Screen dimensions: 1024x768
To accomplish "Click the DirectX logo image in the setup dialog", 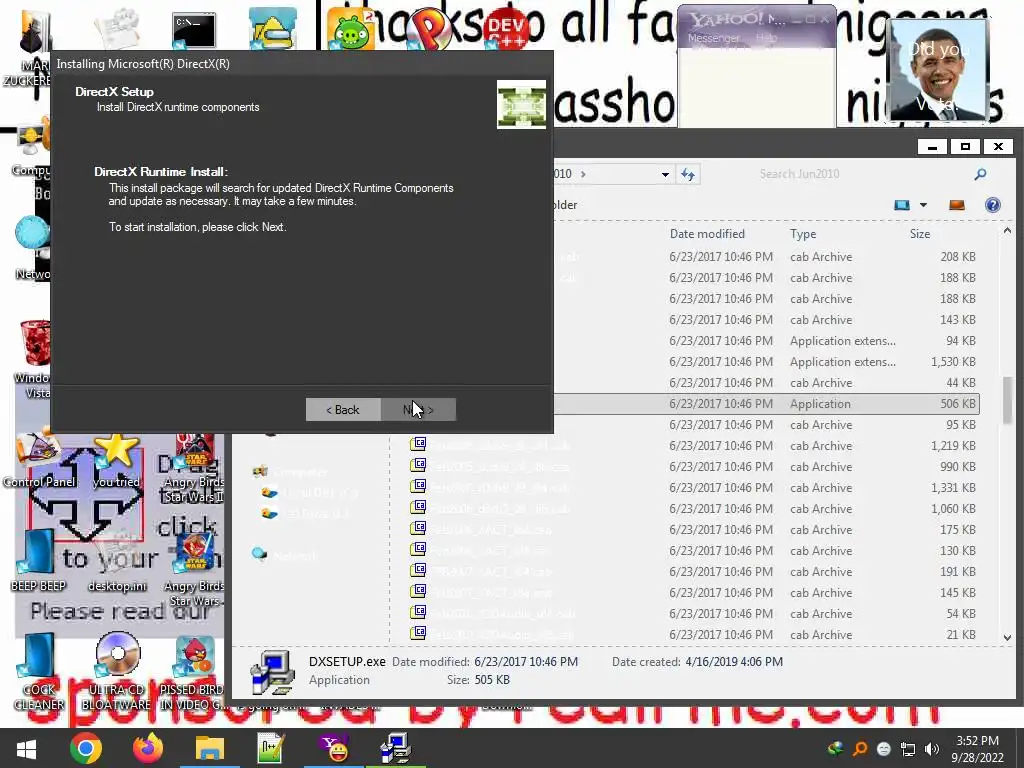I will tap(521, 104).
